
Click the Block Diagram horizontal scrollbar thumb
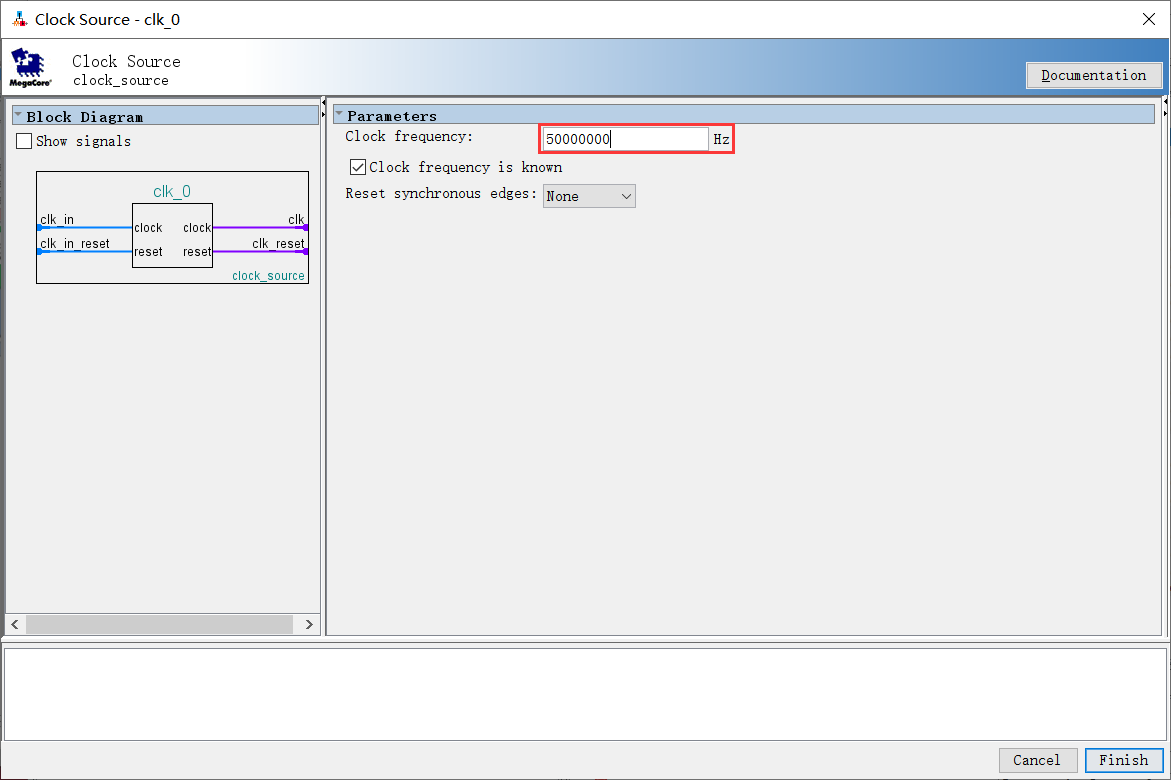click(160, 624)
